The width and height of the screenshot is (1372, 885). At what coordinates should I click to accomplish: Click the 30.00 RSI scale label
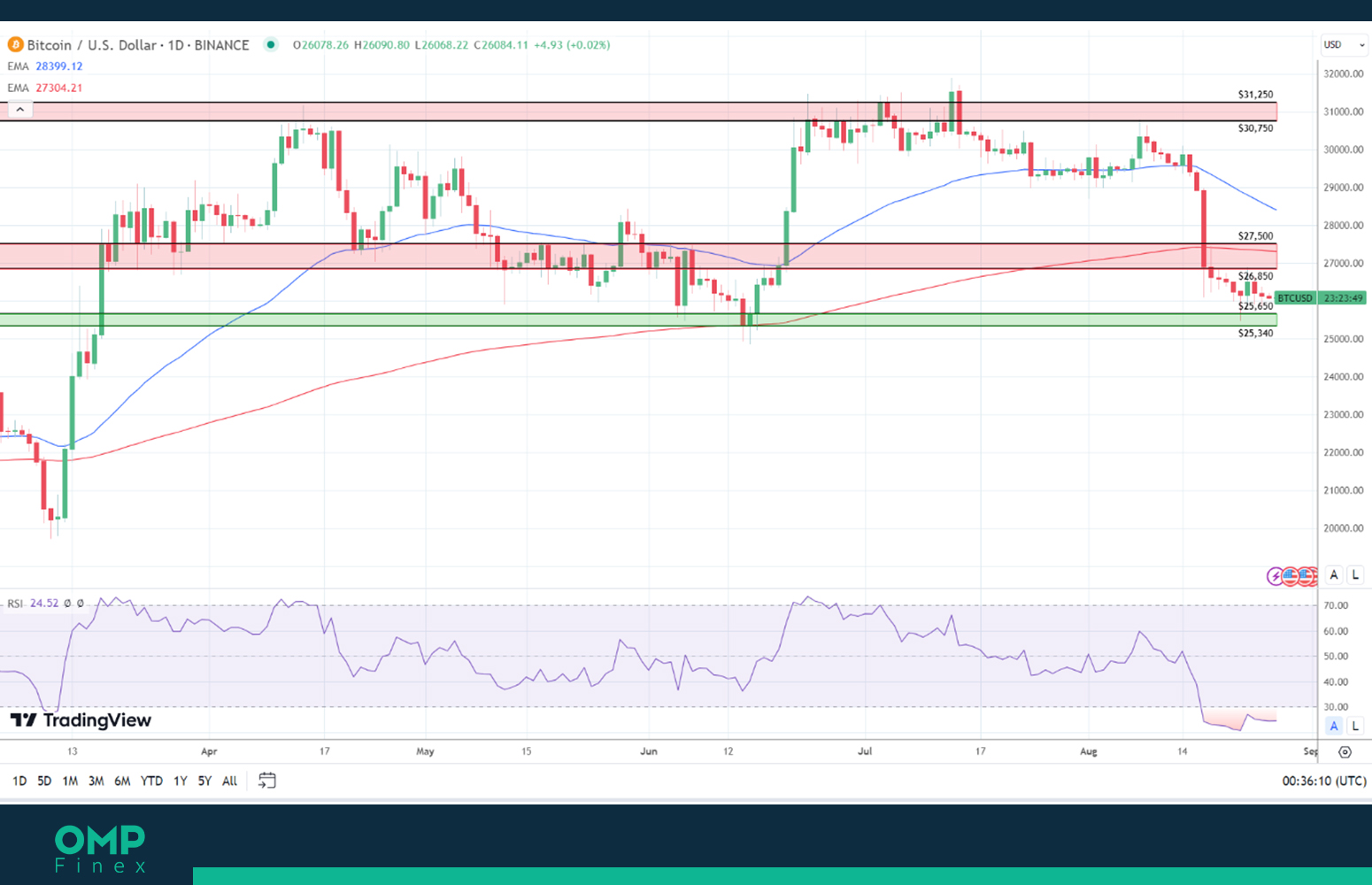(x=1336, y=707)
